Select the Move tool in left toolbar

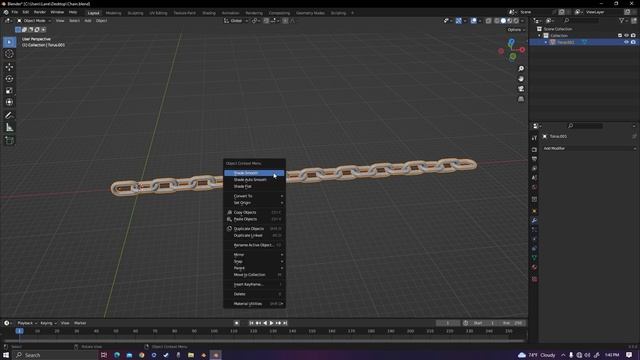[9, 67]
